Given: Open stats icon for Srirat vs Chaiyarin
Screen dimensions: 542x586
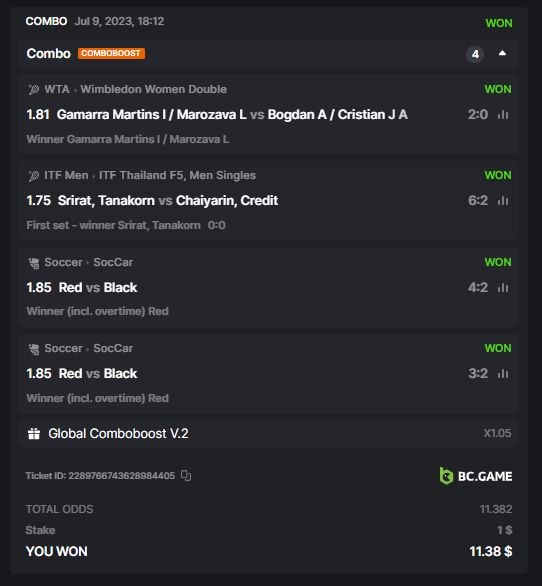Looking at the screenshot, I should point(503,201).
